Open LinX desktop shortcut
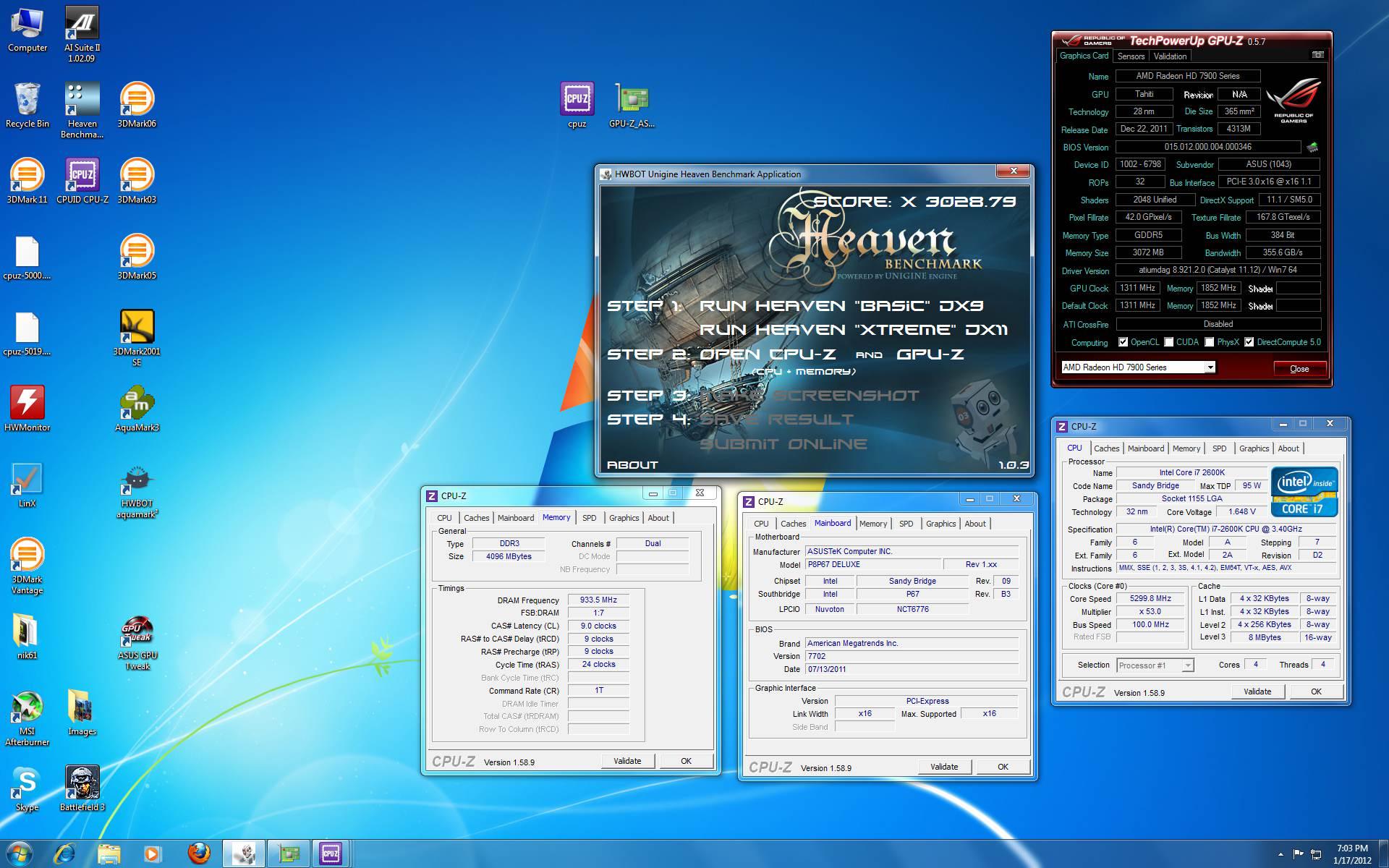The height and width of the screenshot is (868, 1389). [27, 485]
